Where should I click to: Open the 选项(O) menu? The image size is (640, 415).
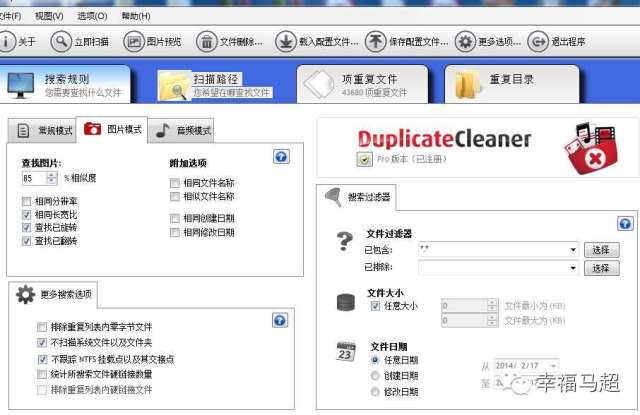tap(92, 16)
